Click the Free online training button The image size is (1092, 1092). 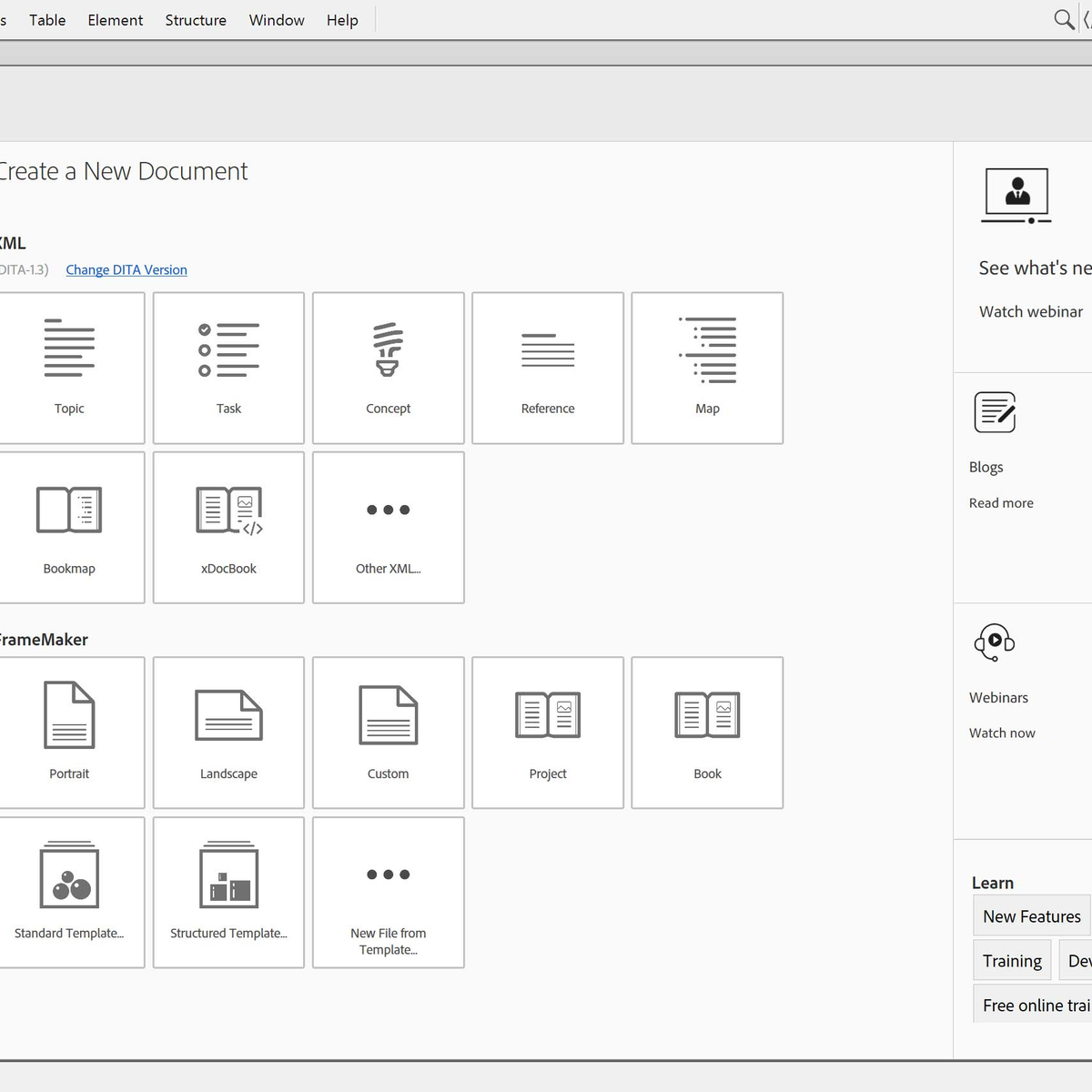tap(1033, 1005)
